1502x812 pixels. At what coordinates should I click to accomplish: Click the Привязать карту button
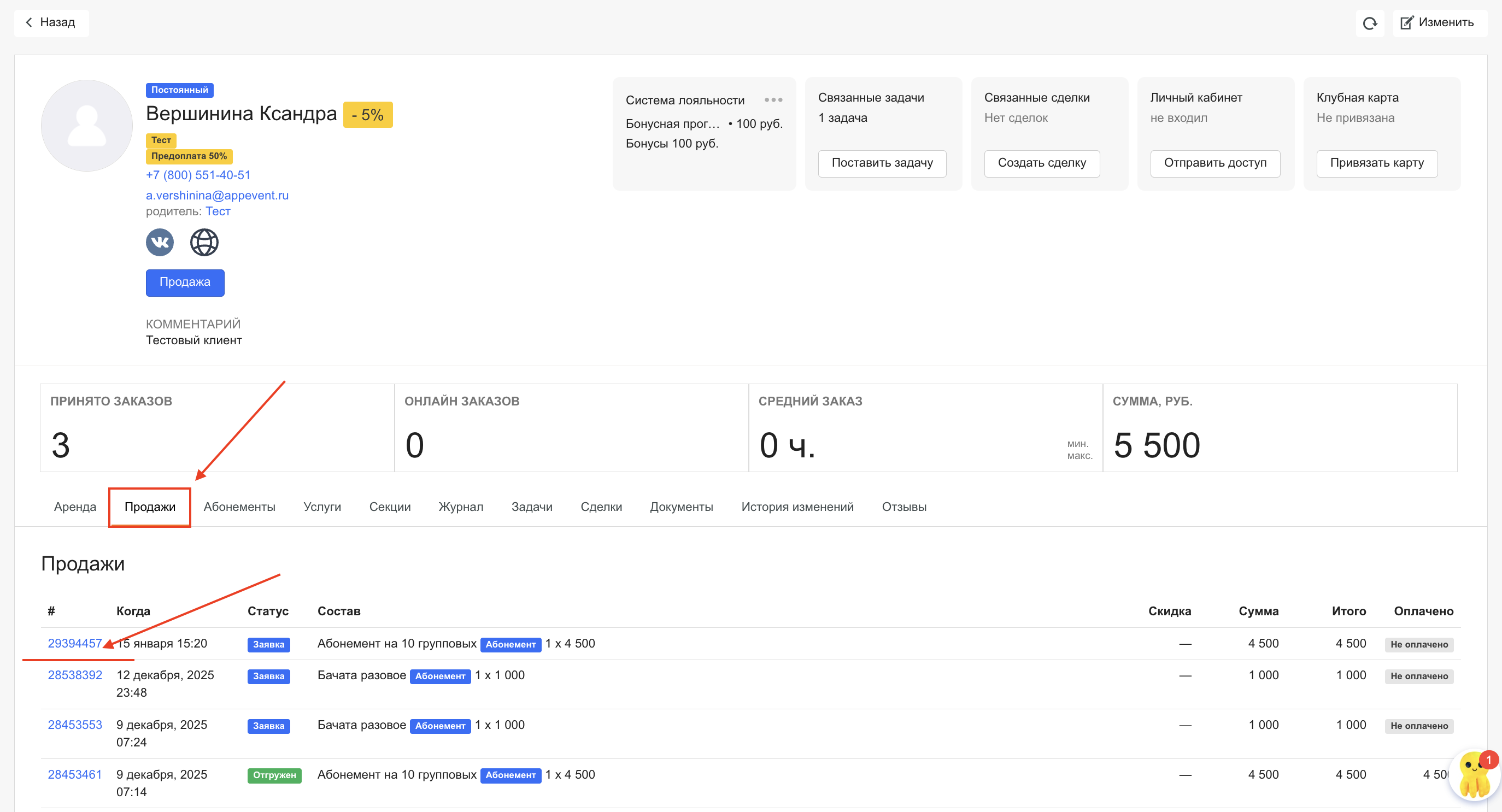click(1376, 163)
